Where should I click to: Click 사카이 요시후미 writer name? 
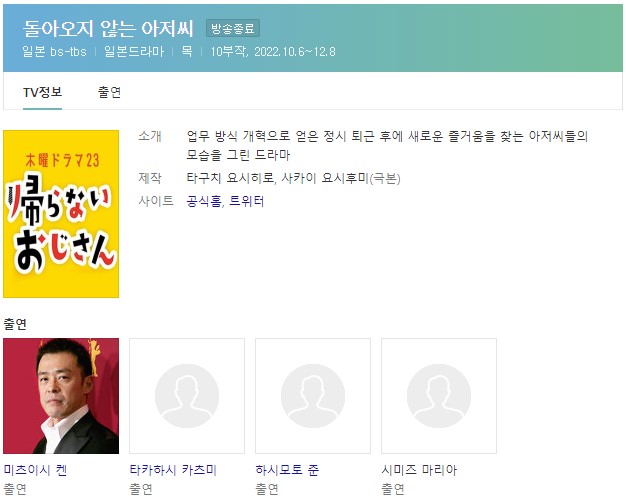(x=325, y=178)
